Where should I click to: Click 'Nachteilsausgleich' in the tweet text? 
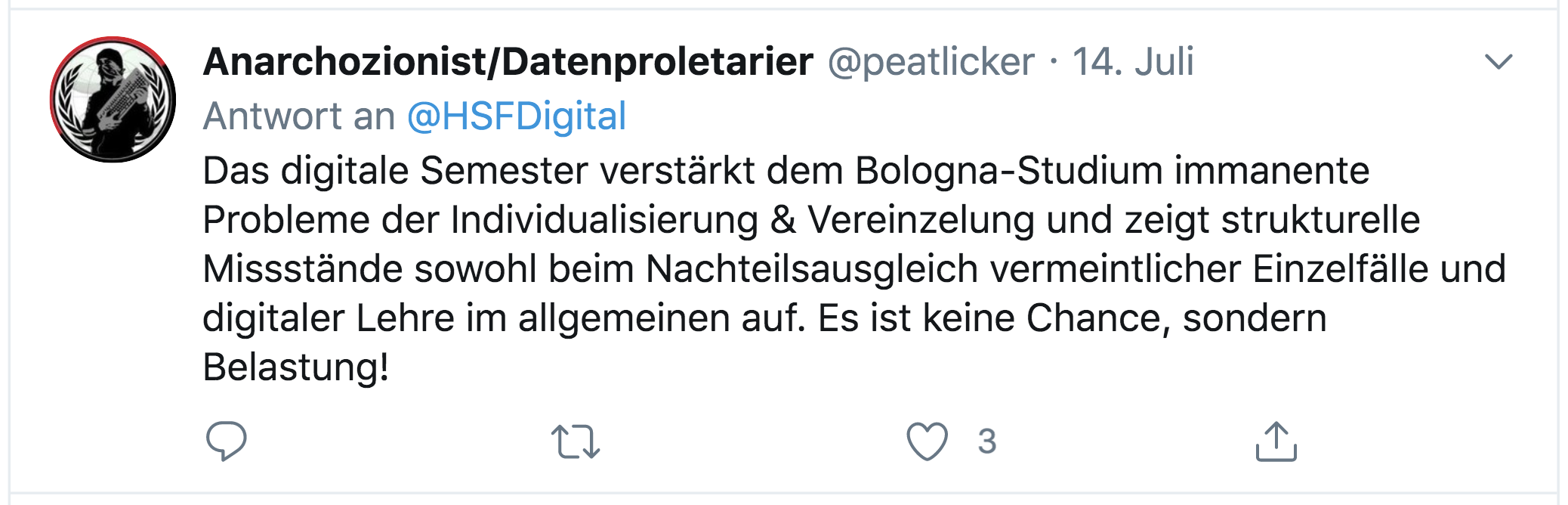812,269
